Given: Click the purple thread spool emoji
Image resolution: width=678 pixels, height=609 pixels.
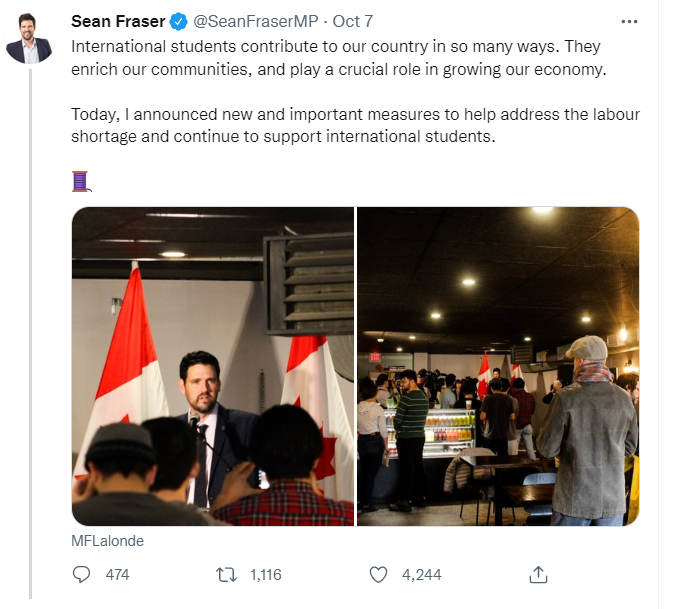Looking at the screenshot, I should (x=81, y=181).
